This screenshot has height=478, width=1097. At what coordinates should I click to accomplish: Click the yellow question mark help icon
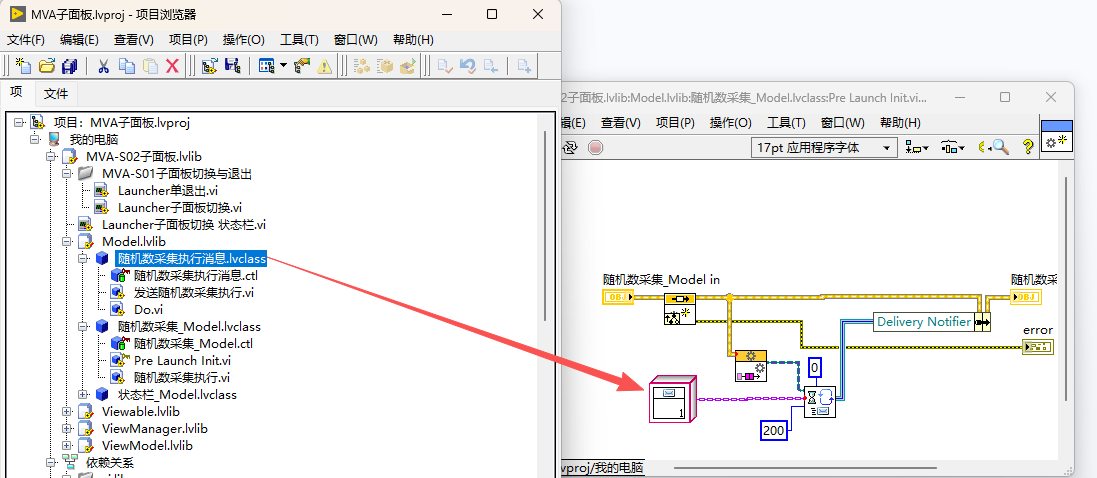point(1028,147)
